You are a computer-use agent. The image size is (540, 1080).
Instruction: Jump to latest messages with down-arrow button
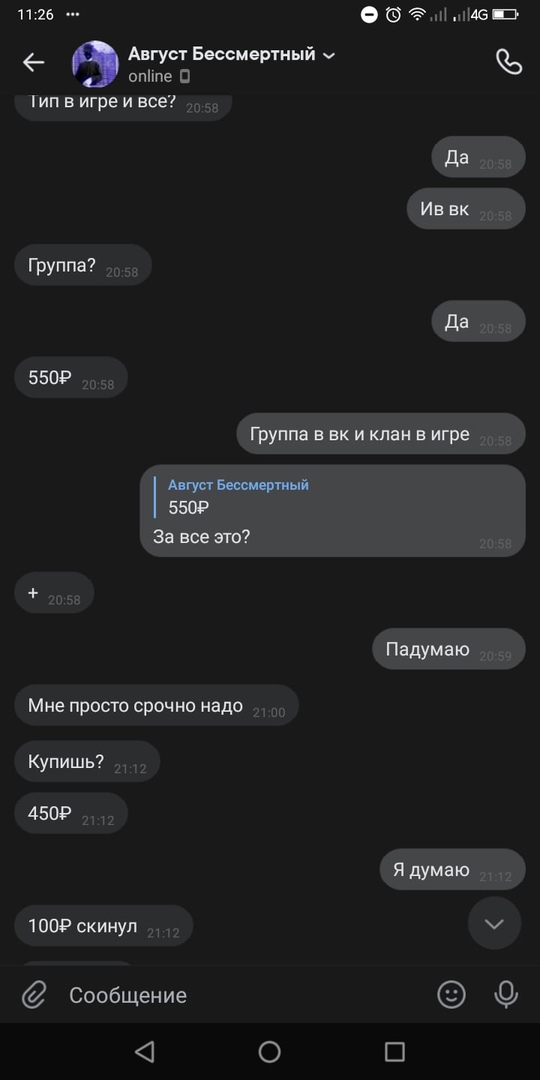495,924
